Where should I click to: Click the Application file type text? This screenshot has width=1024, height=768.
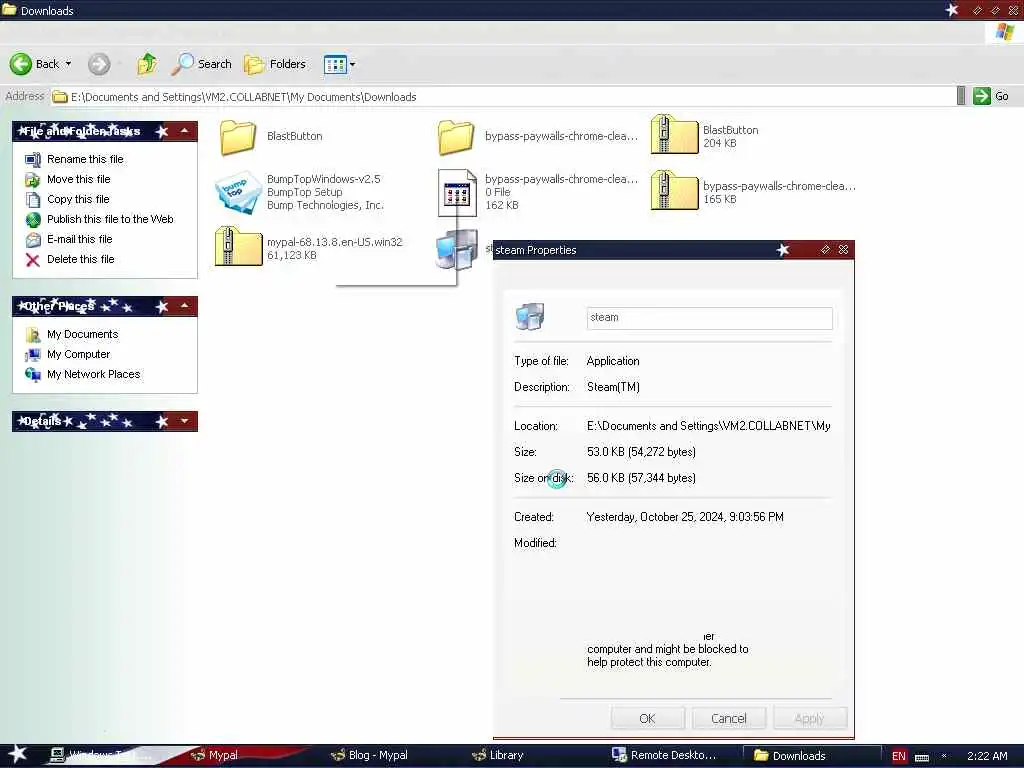[x=613, y=361]
